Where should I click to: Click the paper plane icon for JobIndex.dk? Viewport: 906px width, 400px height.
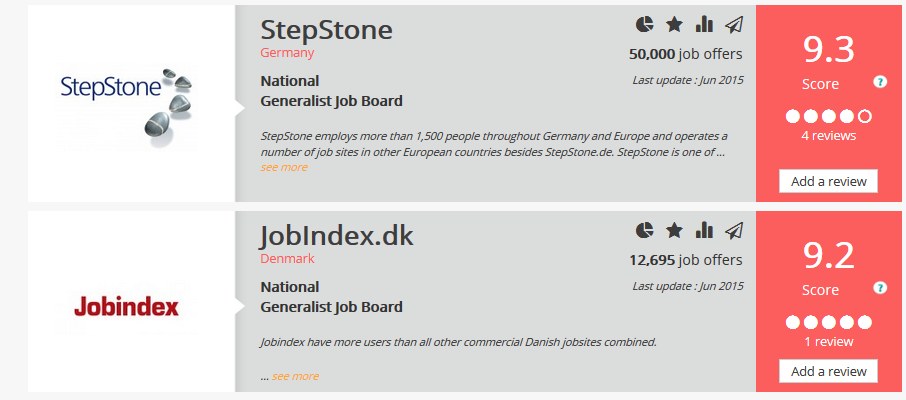[x=734, y=231]
